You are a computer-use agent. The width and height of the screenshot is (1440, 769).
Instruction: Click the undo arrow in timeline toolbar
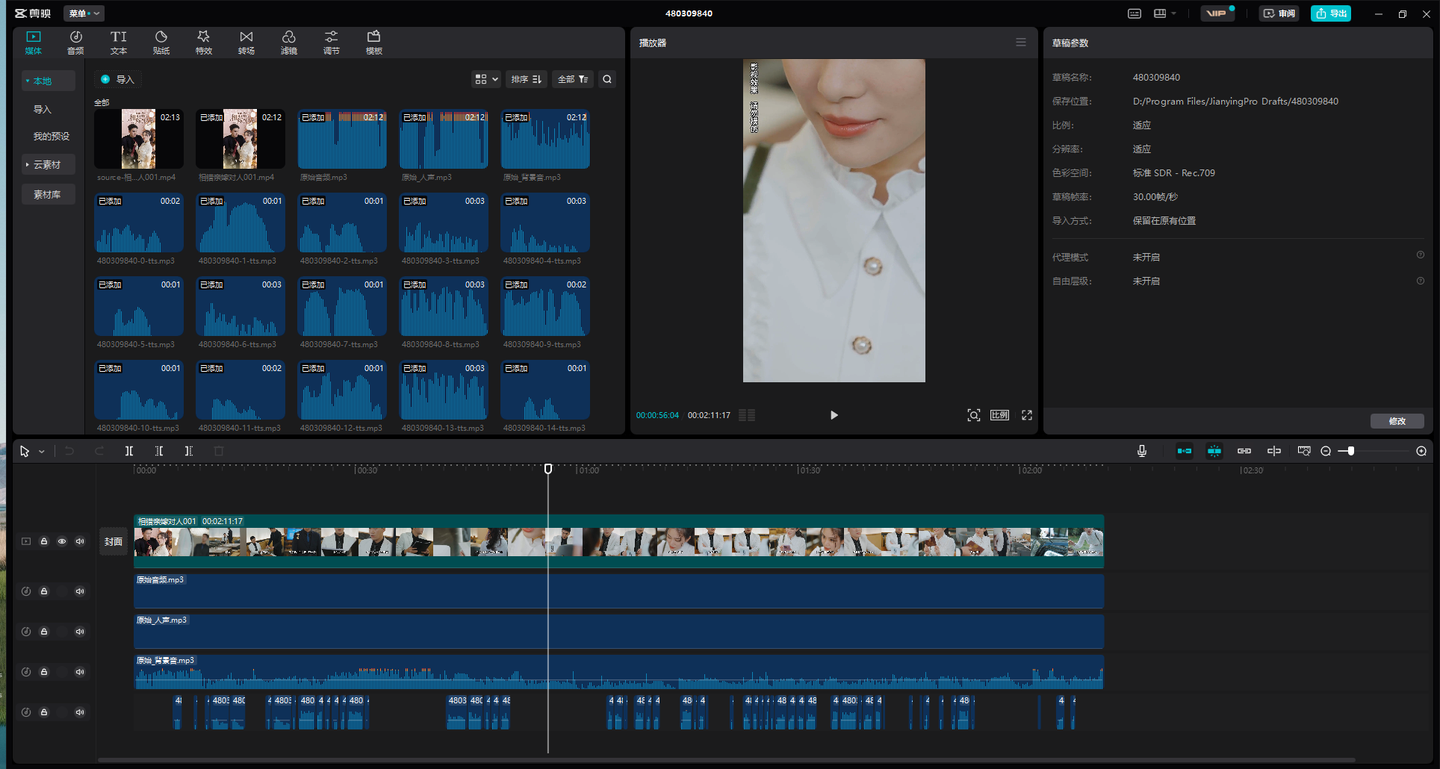(69, 451)
